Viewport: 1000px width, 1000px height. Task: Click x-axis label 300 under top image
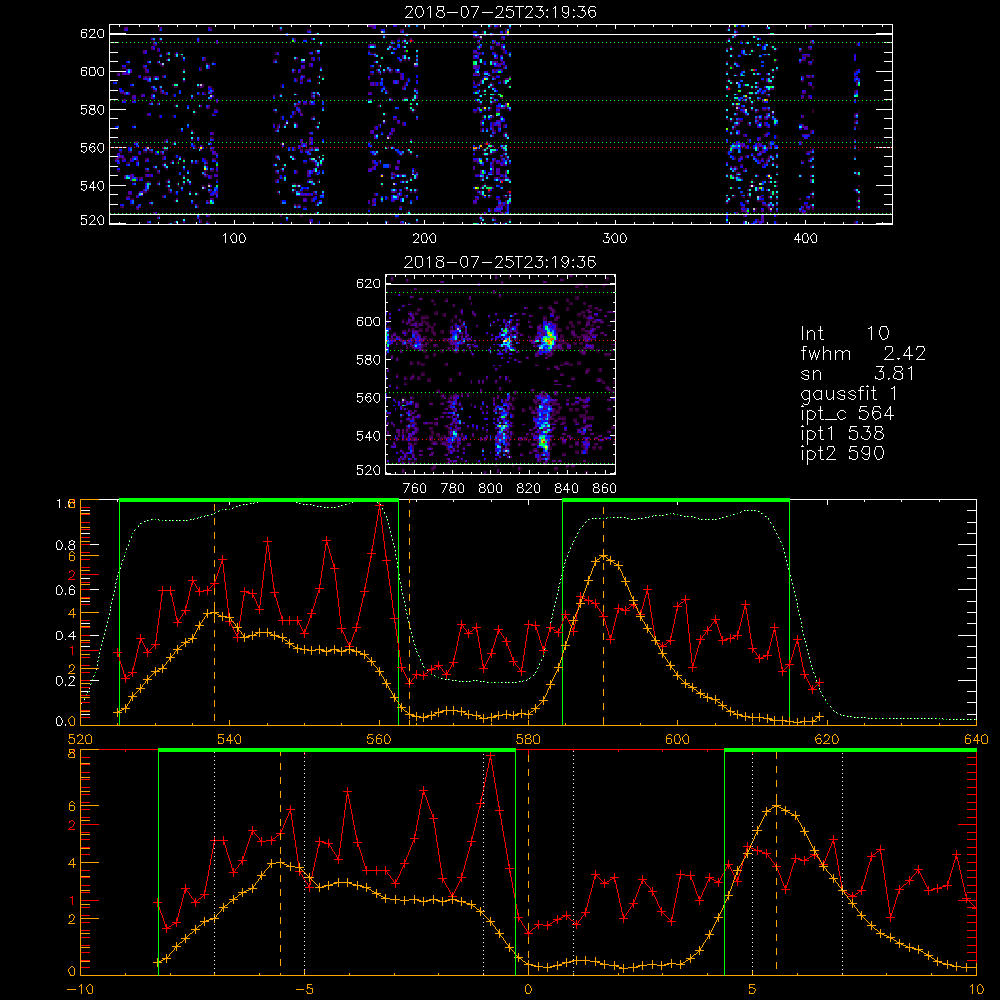615,239
